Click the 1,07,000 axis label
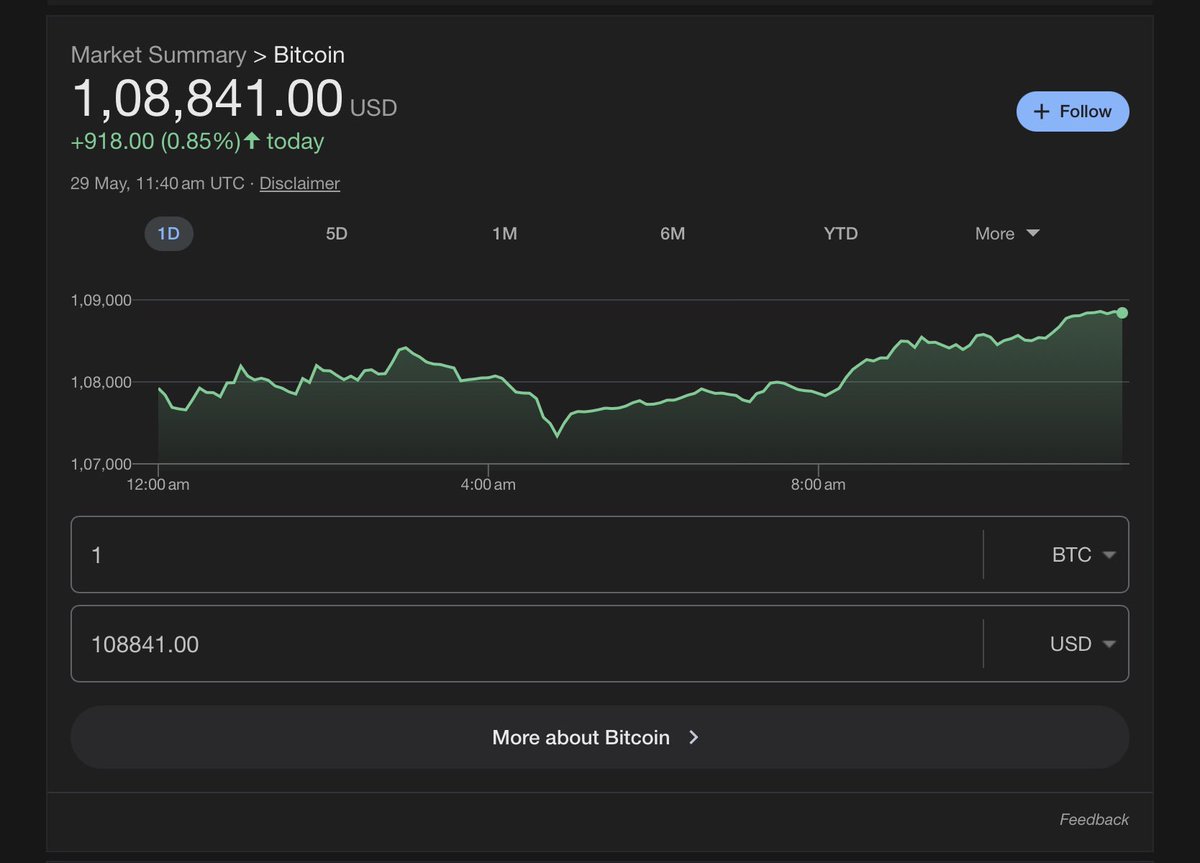The height and width of the screenshot is (863, 1200). [101, 464]
